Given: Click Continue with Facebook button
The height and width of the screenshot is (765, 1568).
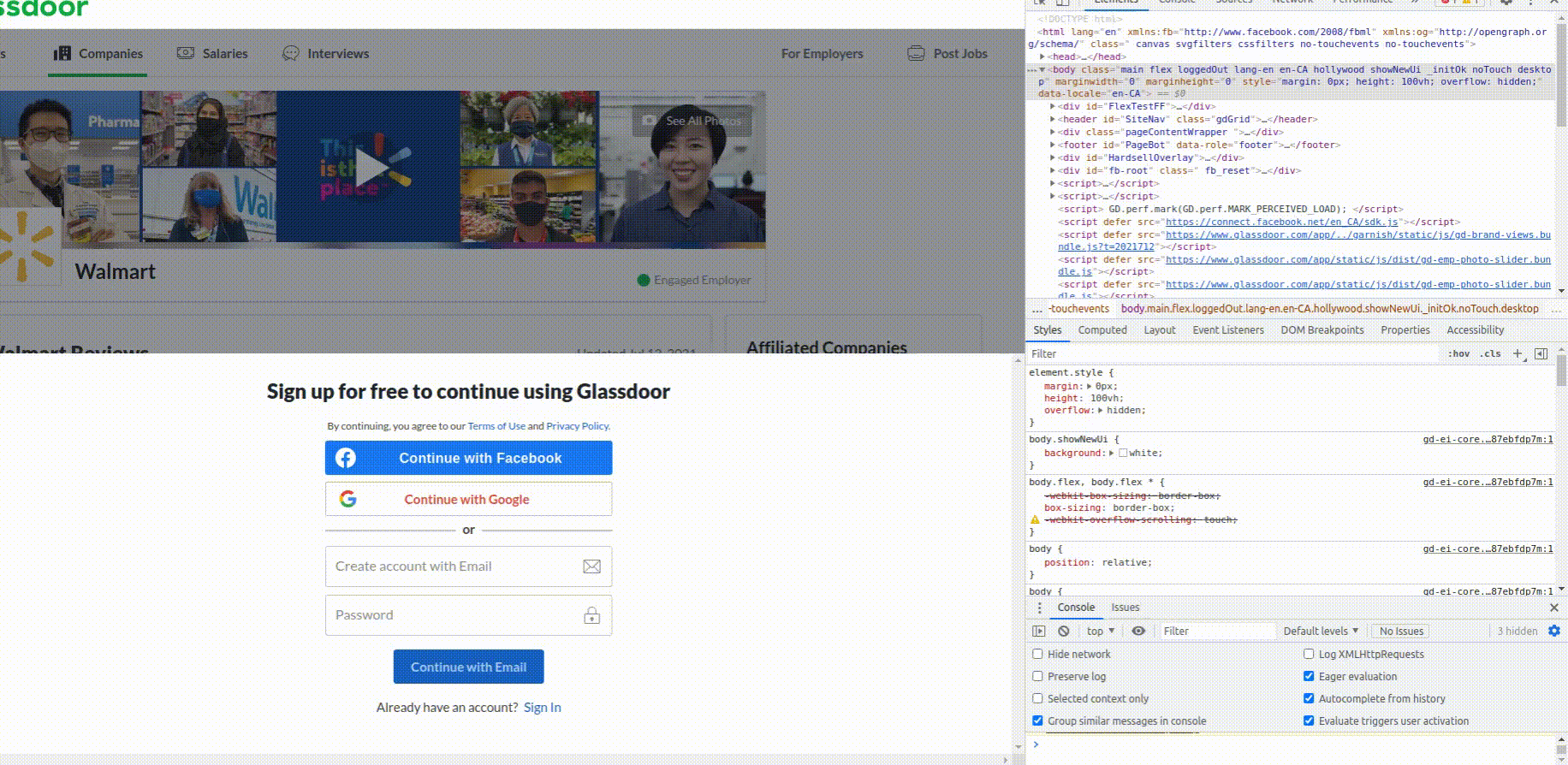Looking at the screenshot, I should point(468,458).
